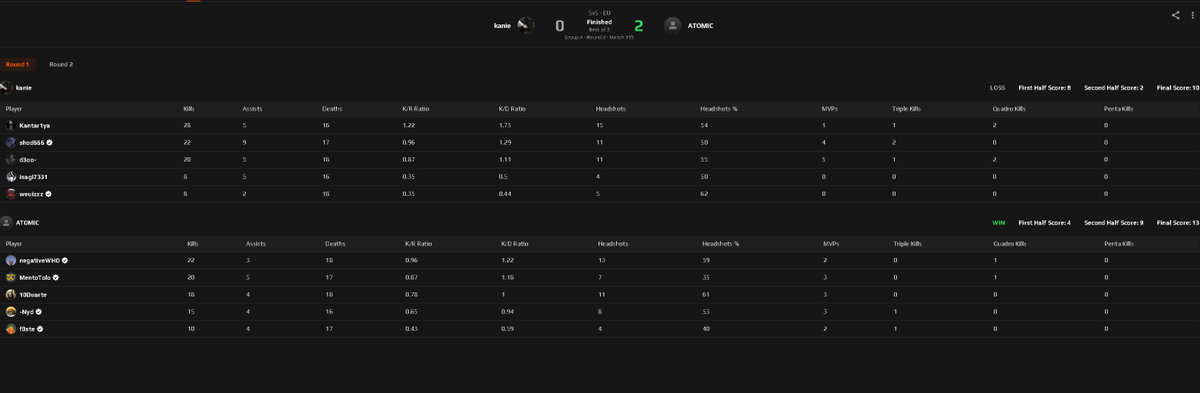Click Triple Kills header in ATOMIC table
This screenshot has height=393, width=1200.
[x=907, y=243]
